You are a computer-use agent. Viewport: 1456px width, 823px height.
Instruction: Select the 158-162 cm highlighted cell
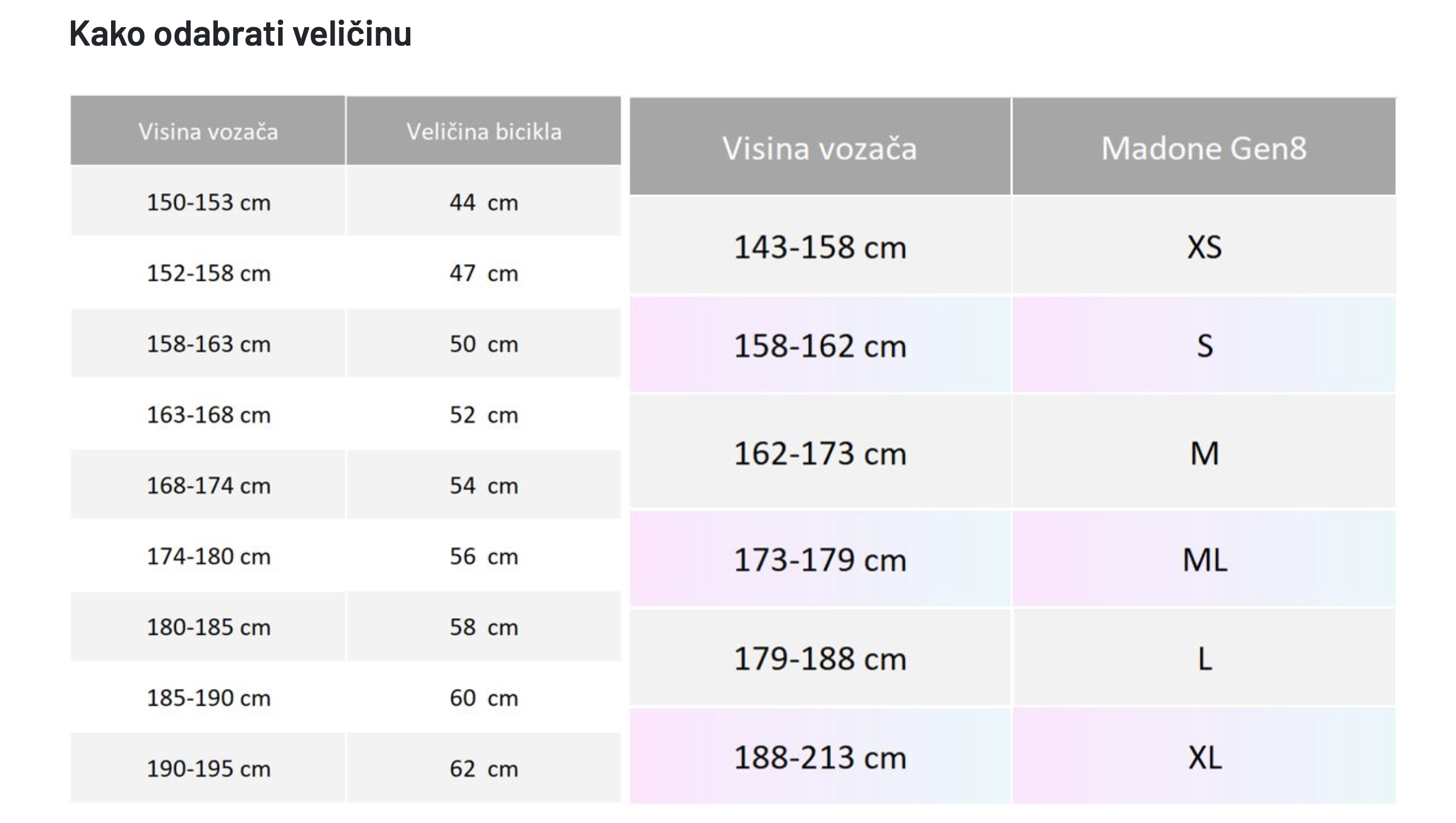point(820,345)
